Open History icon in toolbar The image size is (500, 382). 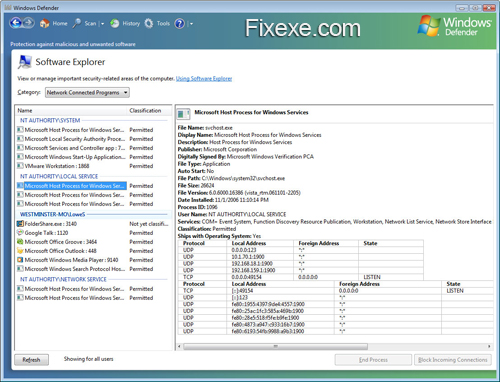(x=115, y=23)
